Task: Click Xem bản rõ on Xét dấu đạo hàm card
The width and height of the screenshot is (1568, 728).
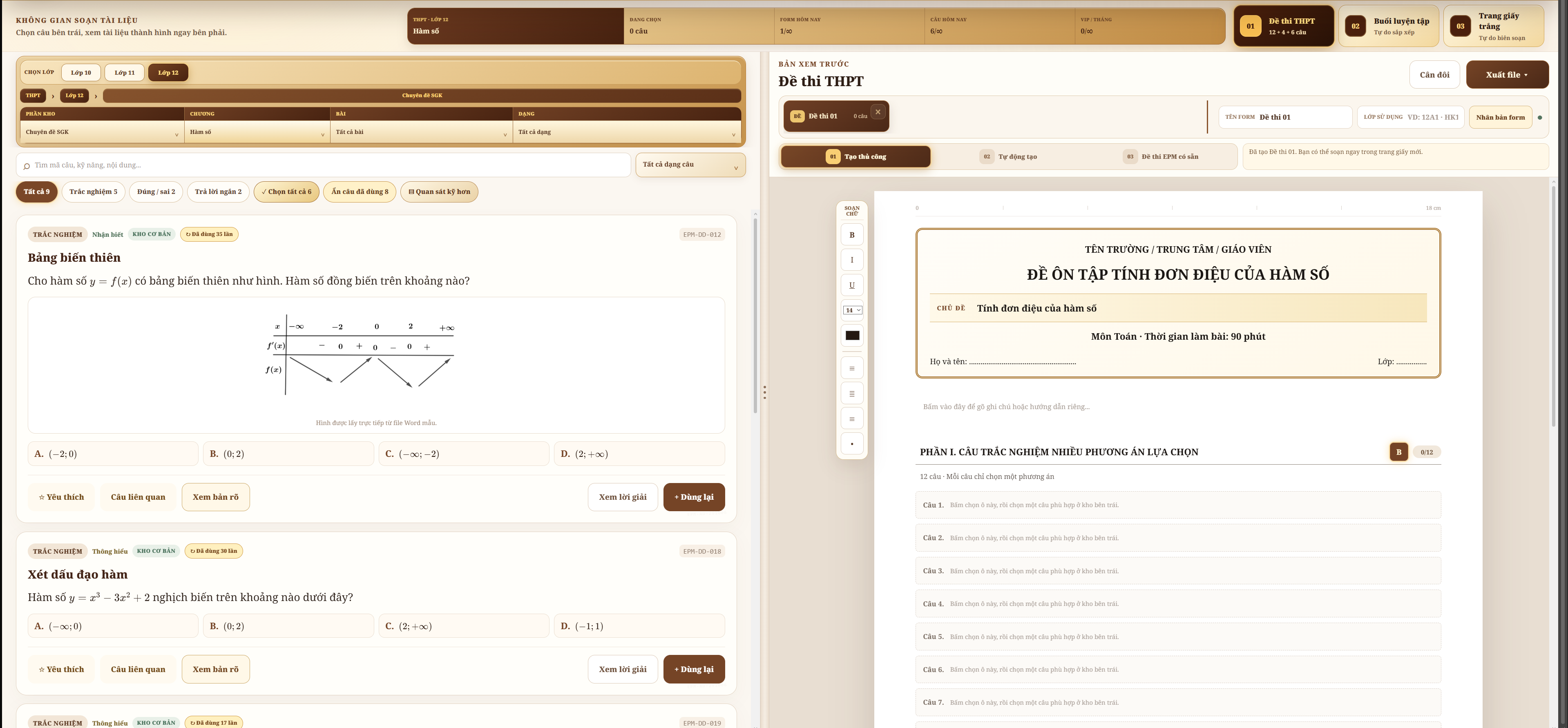Action: tap(215, 669)
